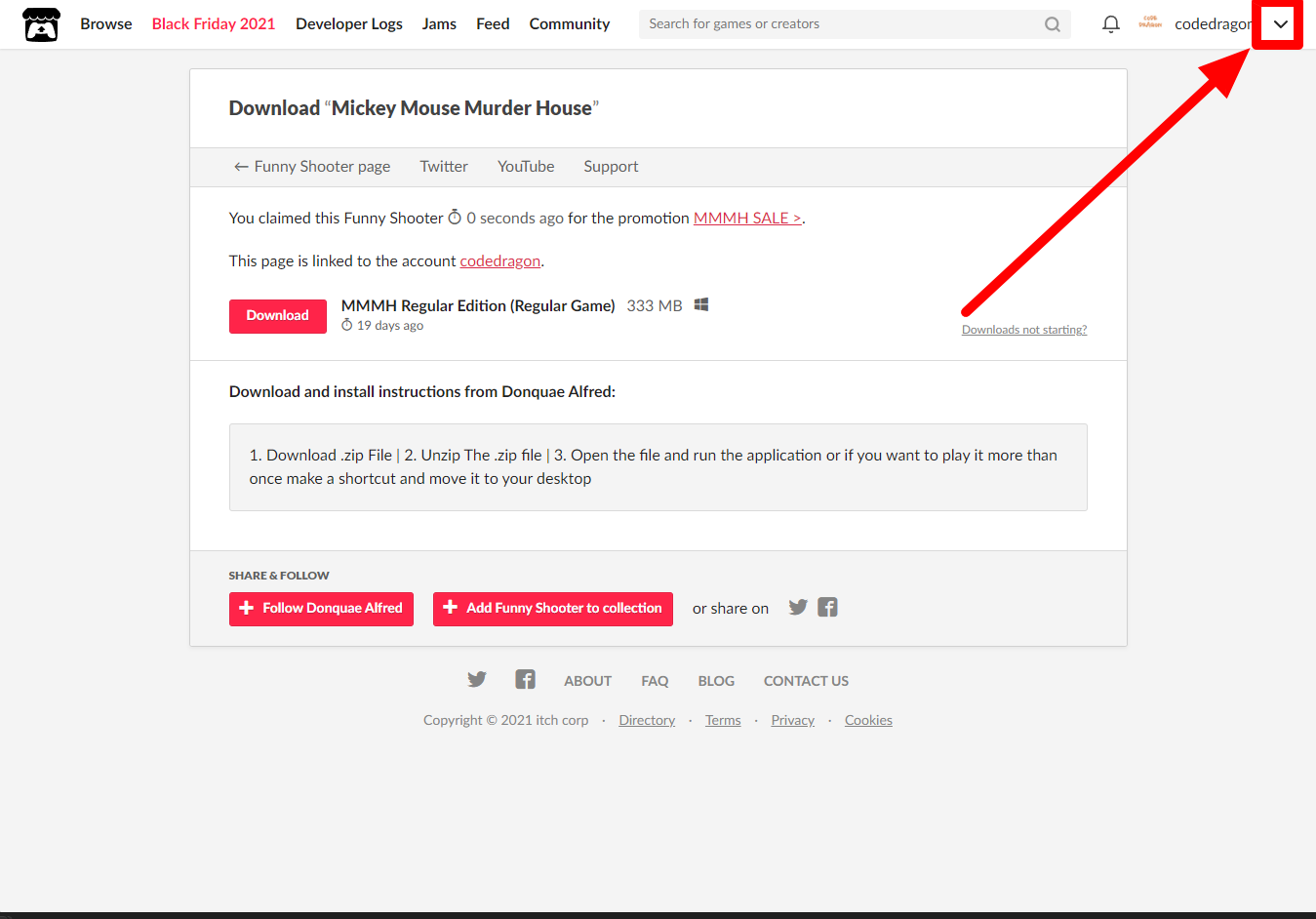The height and width of the screenshot is (919, 1316).
Task: Open itch.io Twitter icon in footer
Action: (x=477, y=679)
